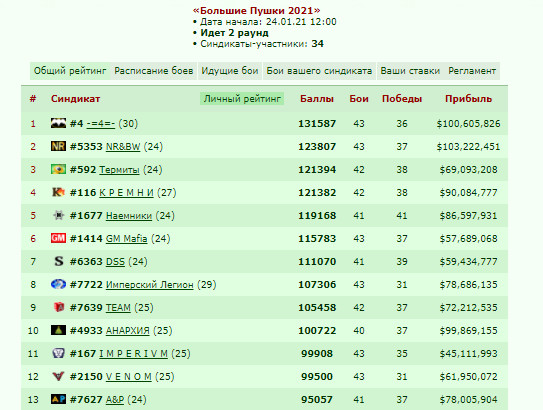Click the profit value $78,686,135
The height and width of the screenshot is (410, 543).
469,285
